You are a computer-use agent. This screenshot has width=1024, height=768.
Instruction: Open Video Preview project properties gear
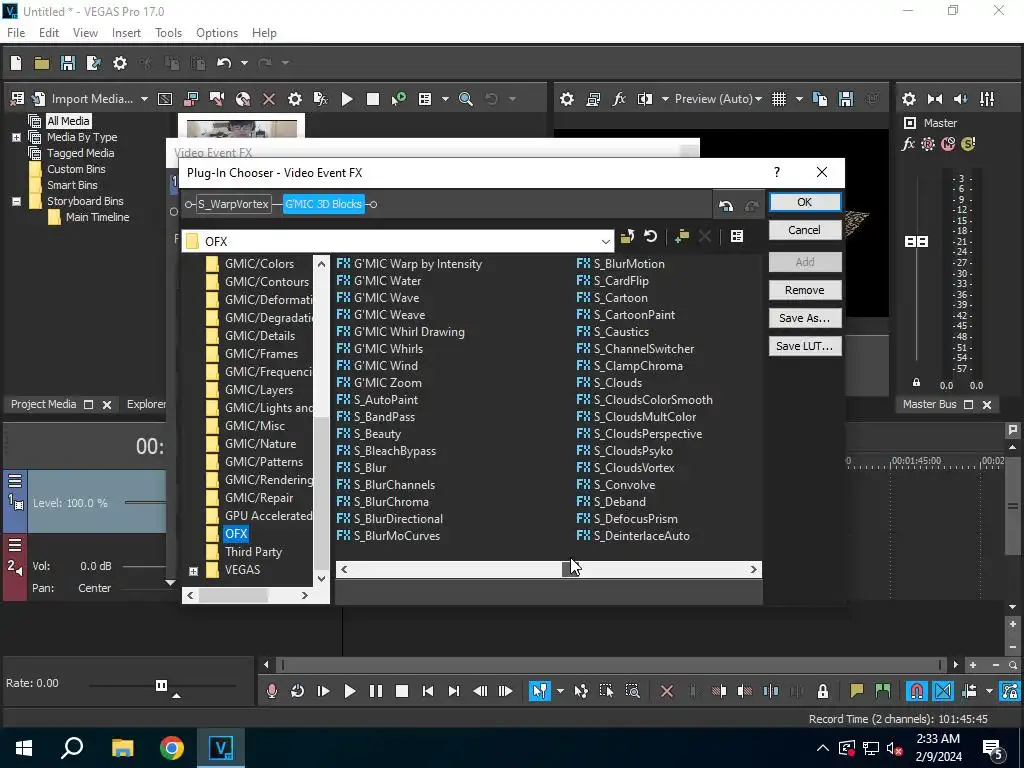(567, 99)
